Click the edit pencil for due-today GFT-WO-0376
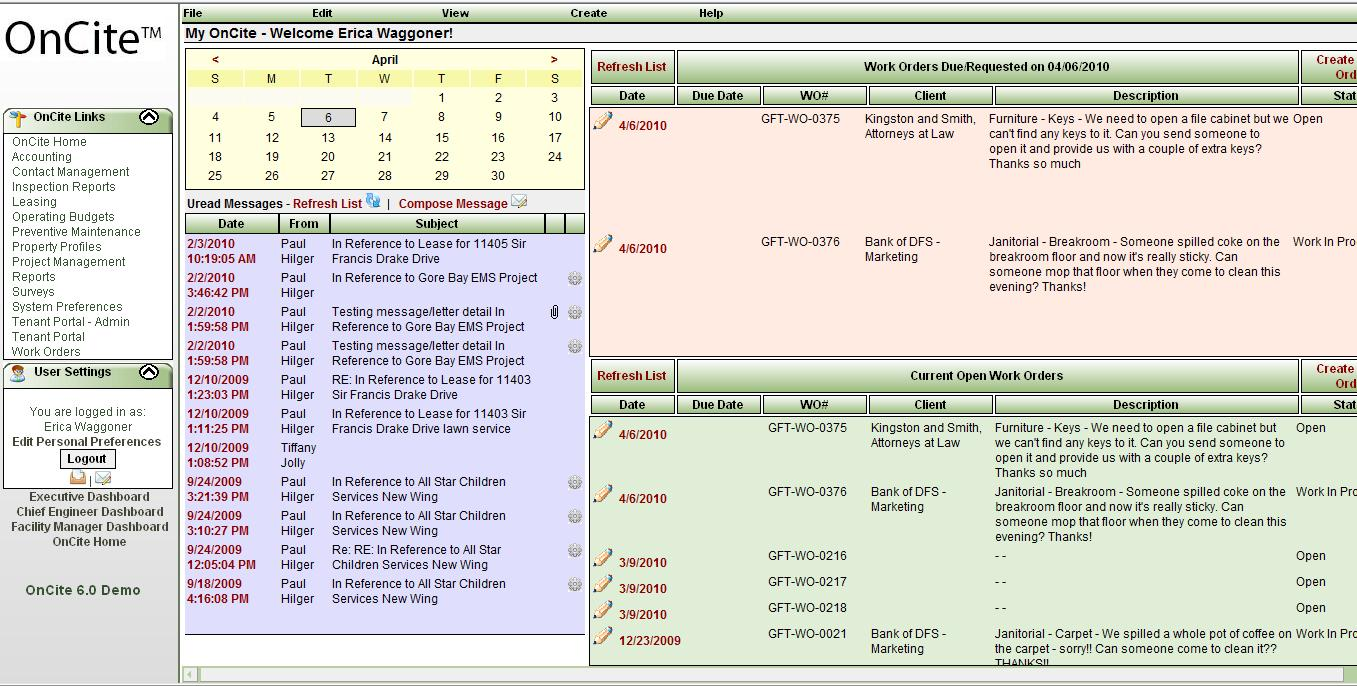Image resolution: width=1357 pixels, height=686 pixels. (602, 244)
